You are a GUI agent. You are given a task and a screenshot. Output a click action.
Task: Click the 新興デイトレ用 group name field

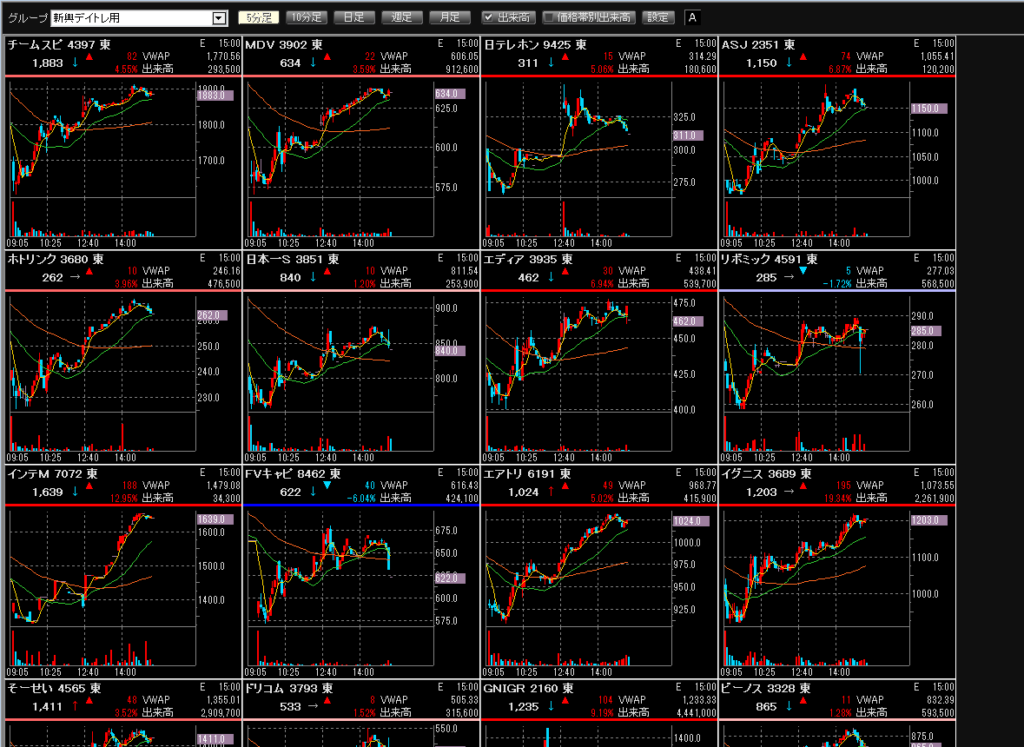point(130,18)
